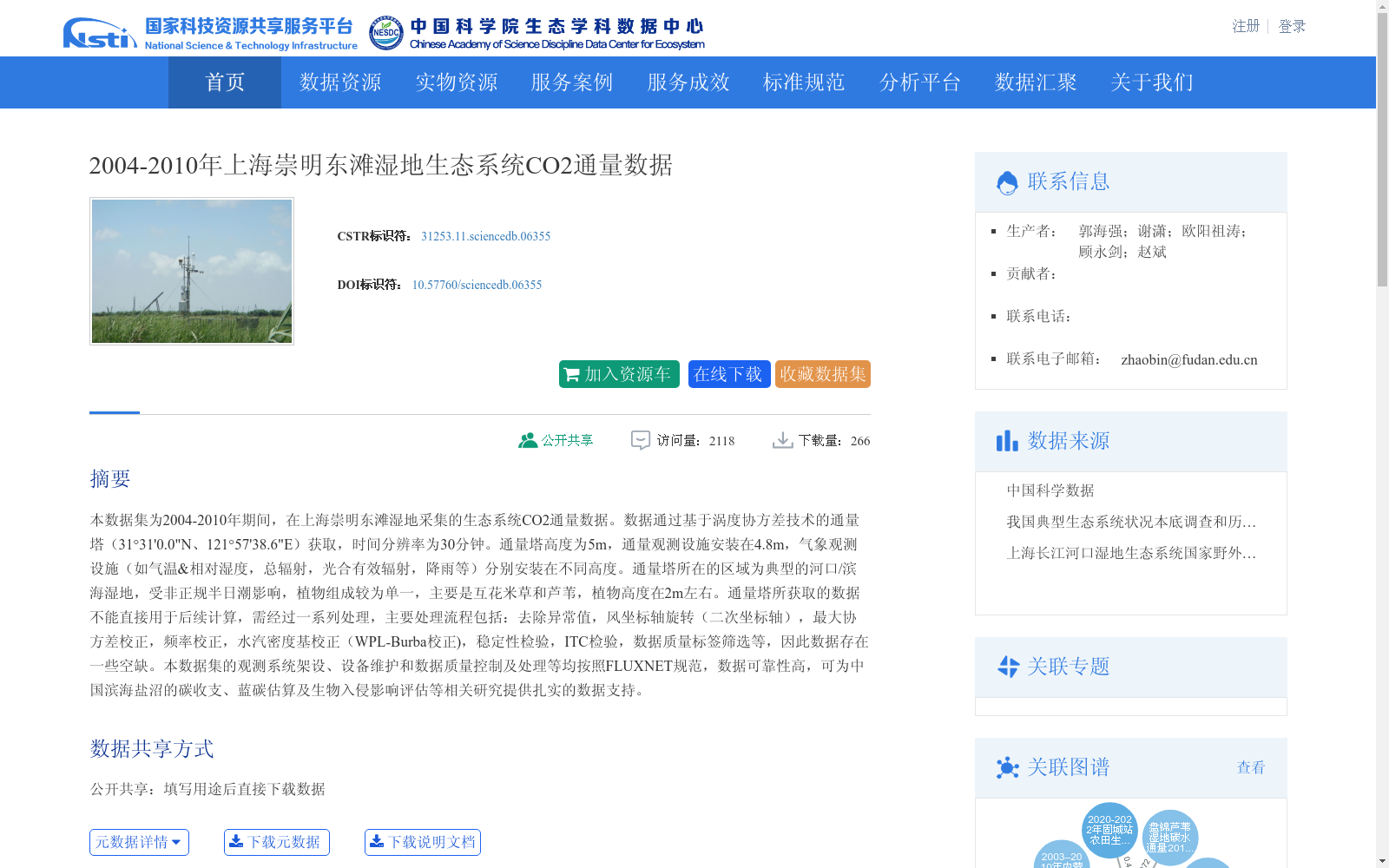The width and height of the screenshot is (1389, 868).
Task: Click the 下载说明文档 button
Action: tap(423, 842)
